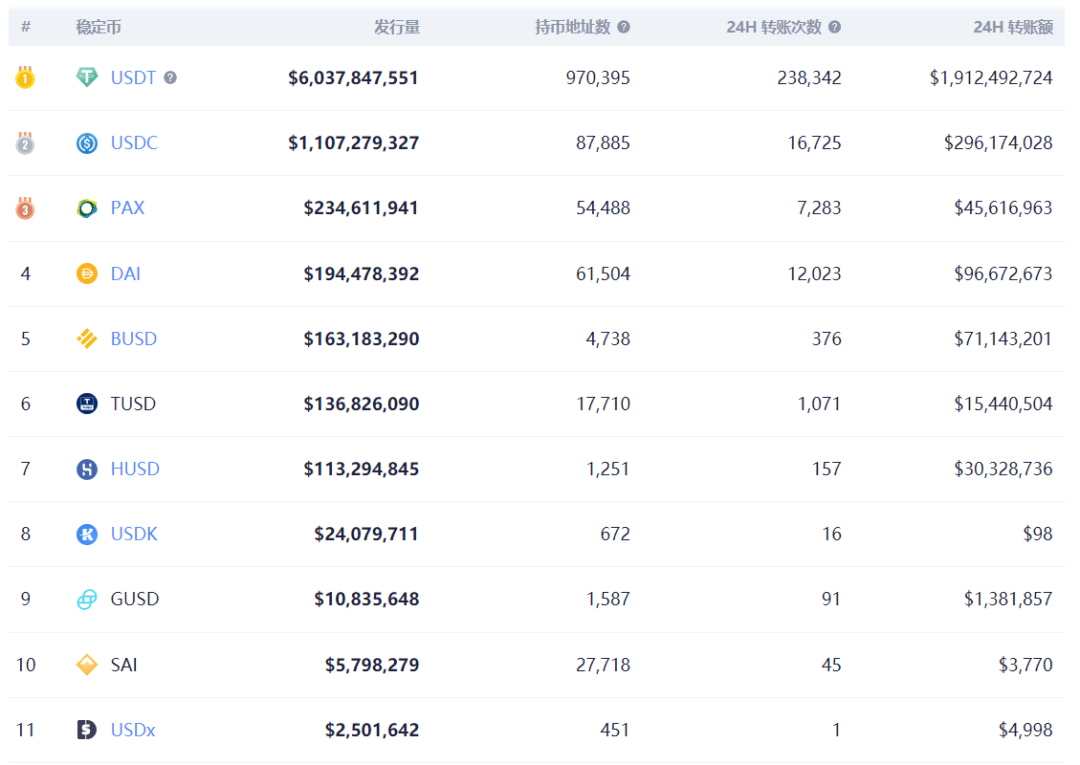Click the 24H 转账额 column header
The height and width of the screenshot is (765, 1080).
[1012, 27]
